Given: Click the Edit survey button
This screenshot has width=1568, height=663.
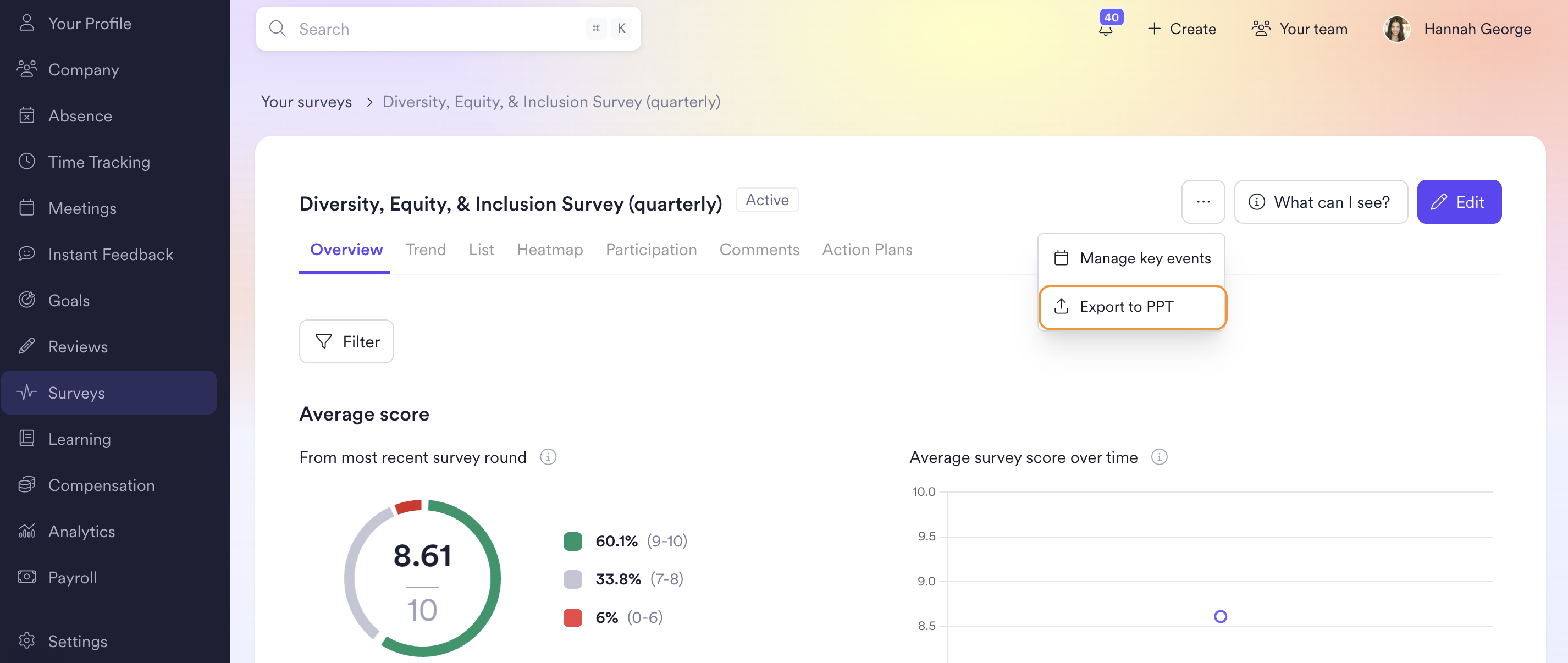Looking at the screenshot, I should click(1459, 202).
